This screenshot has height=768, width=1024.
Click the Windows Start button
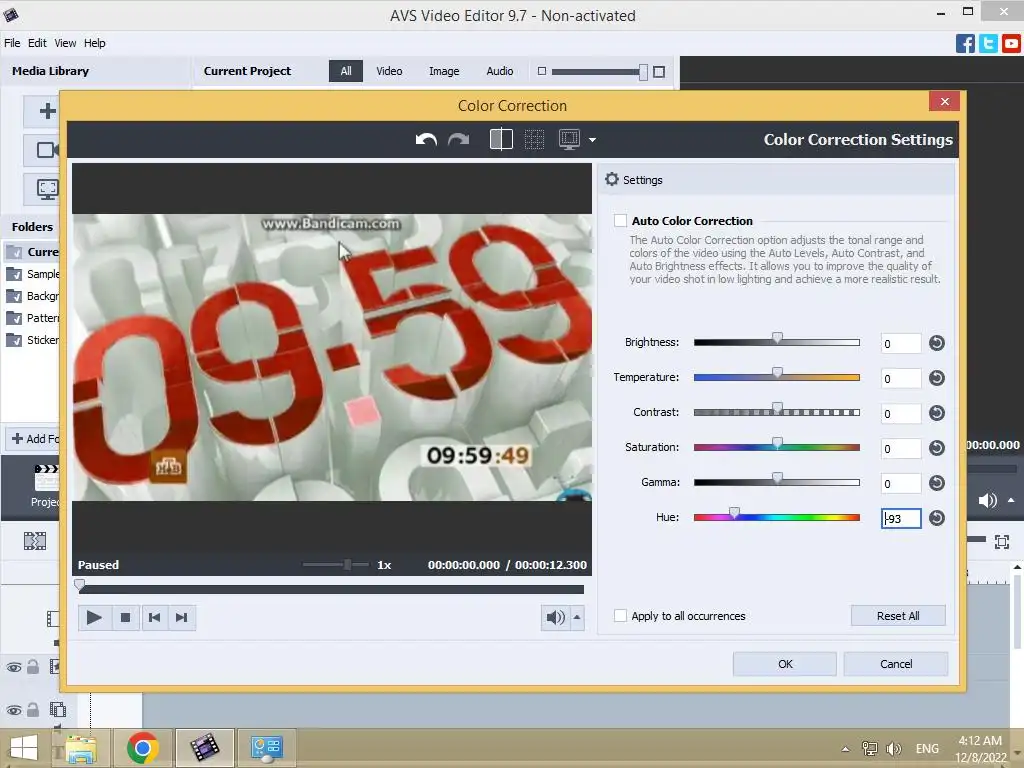[24, 748]
